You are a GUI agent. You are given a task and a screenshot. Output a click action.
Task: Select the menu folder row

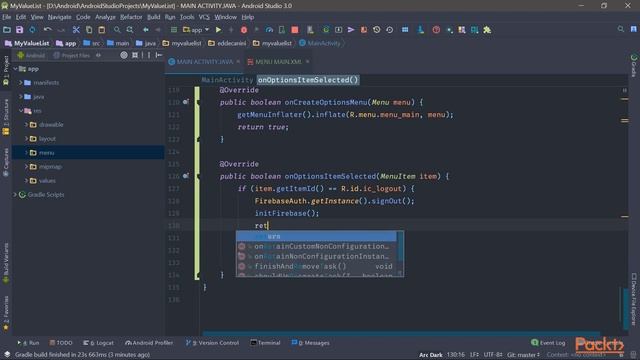(88, 153)
